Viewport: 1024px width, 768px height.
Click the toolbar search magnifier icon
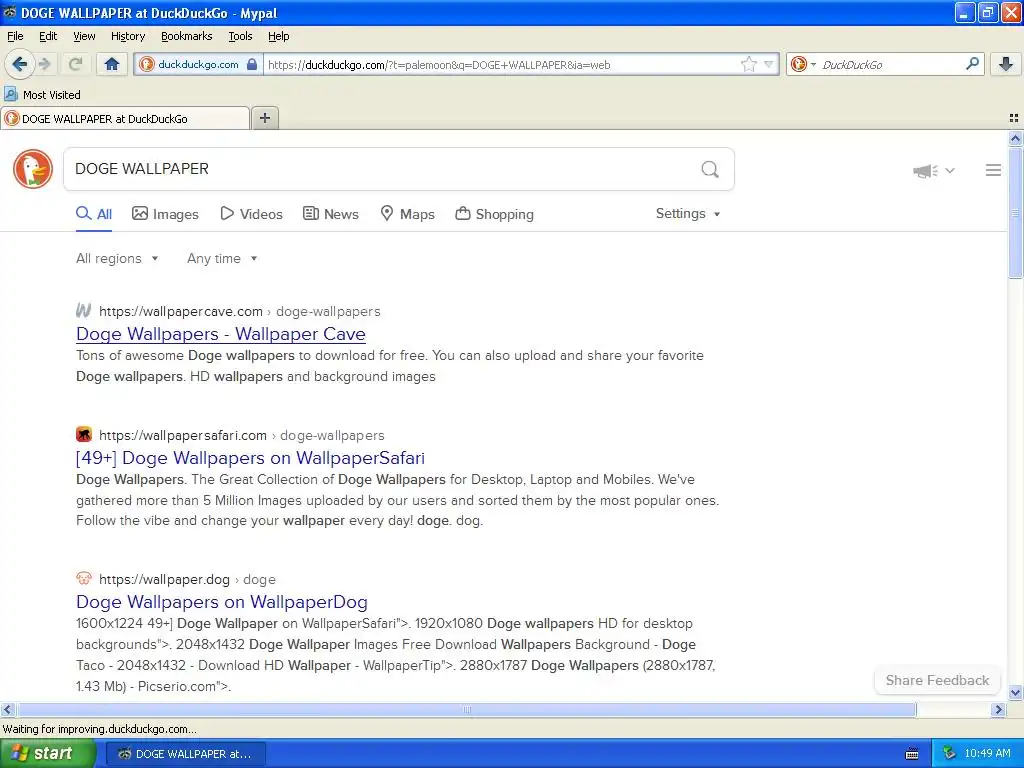click(x=972, y=64)
